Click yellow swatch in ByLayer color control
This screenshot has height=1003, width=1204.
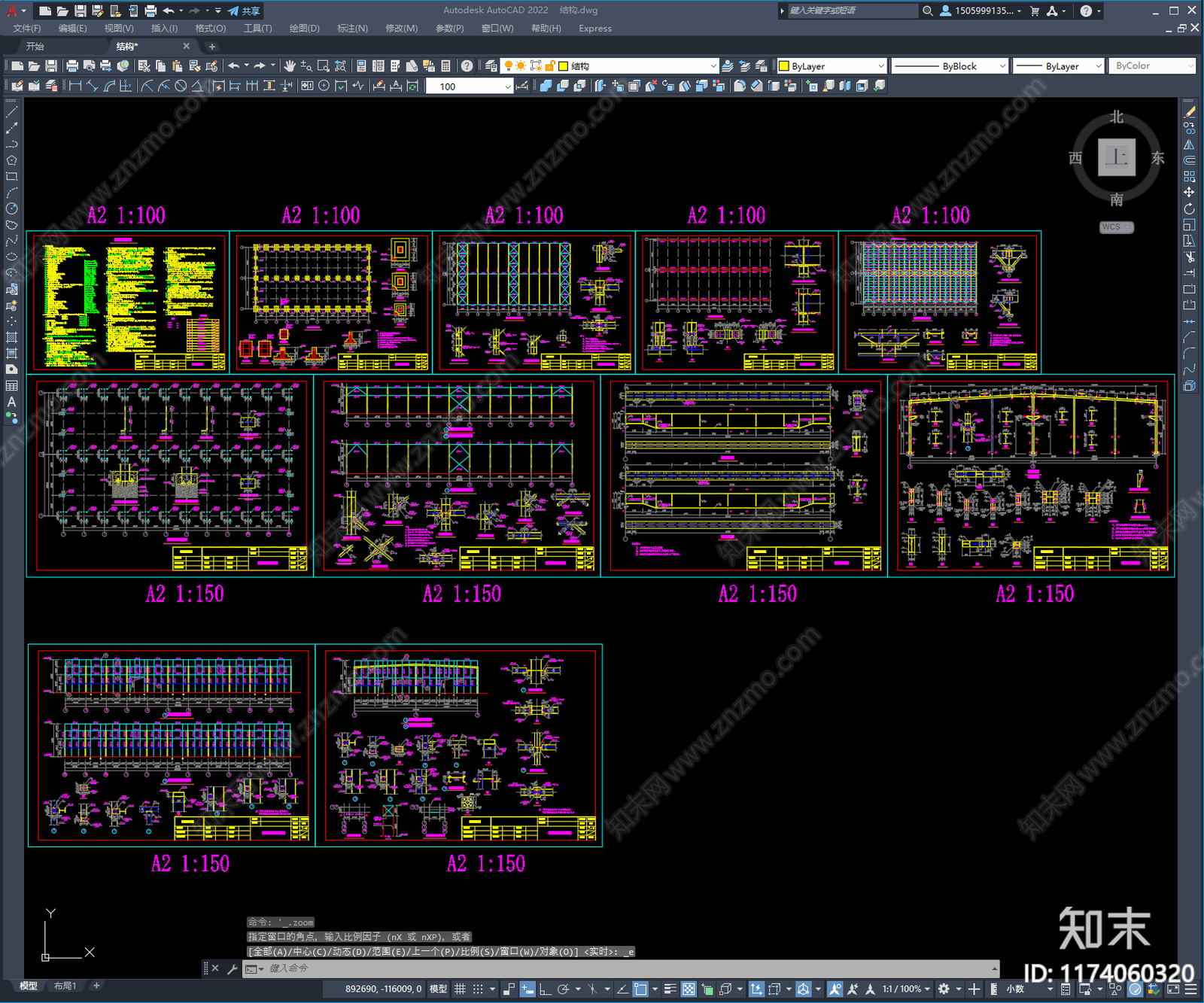point(784,66)
